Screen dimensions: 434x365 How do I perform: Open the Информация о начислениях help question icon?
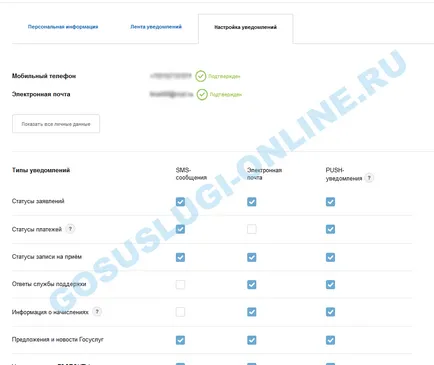pyautogui.click(x=97, y=312)
